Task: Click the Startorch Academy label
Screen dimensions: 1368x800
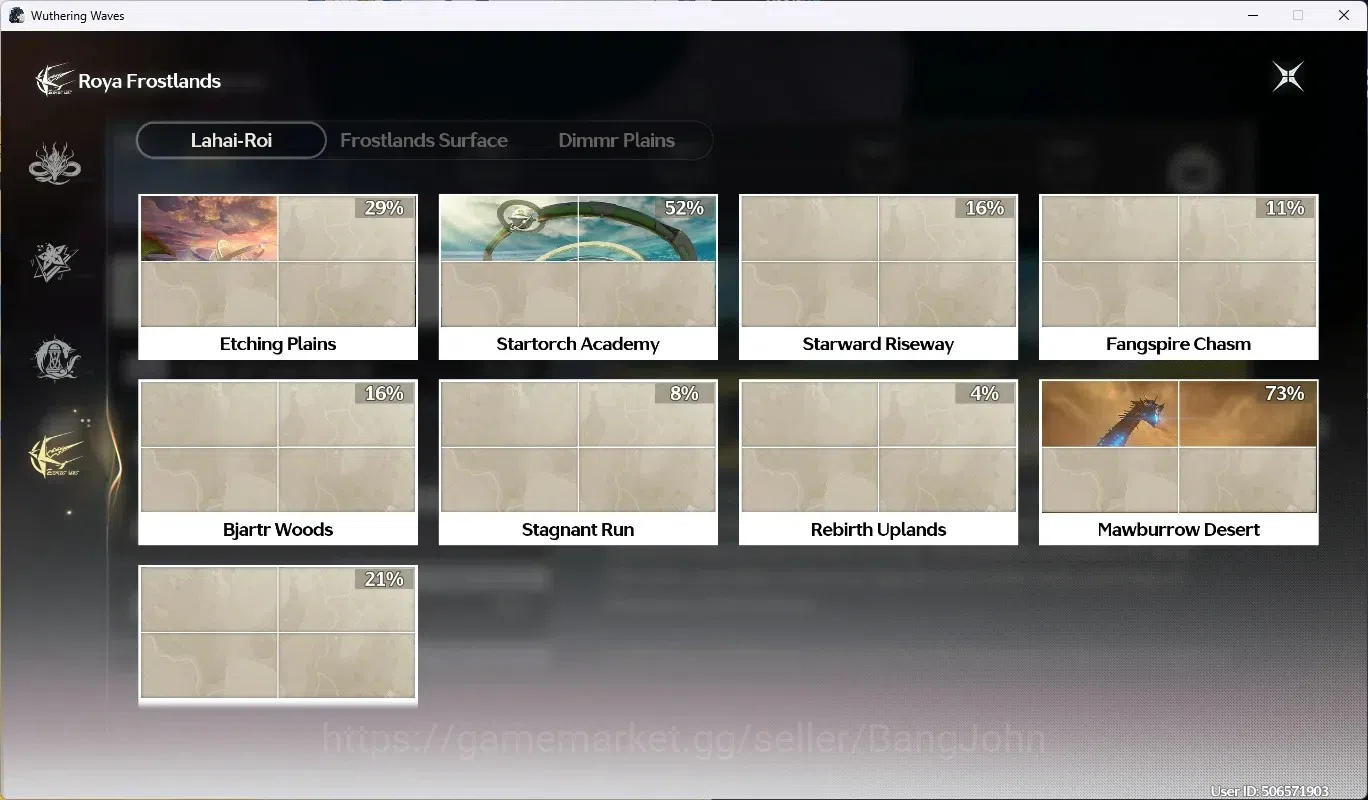Action: 578,344
